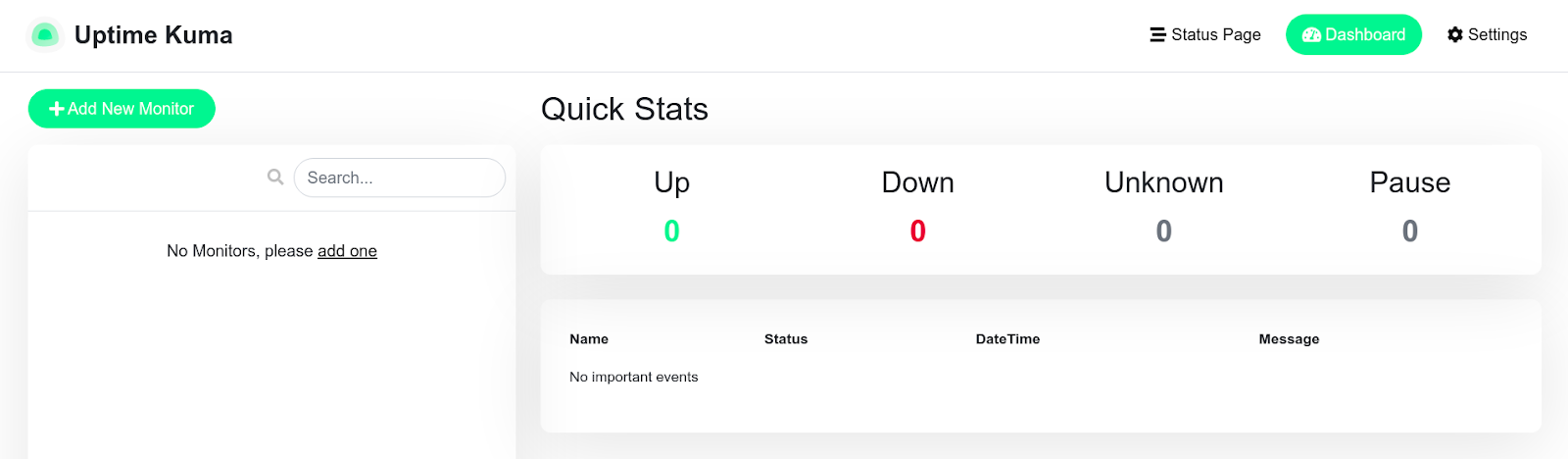Click the dashboard gauge icon

(1311, 35)
